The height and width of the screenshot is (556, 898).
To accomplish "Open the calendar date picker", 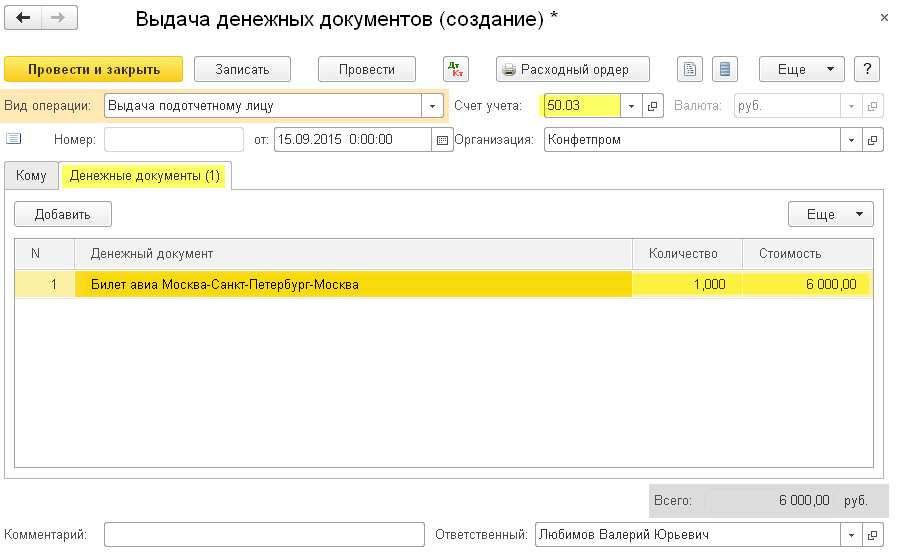I will pos(442,140).
